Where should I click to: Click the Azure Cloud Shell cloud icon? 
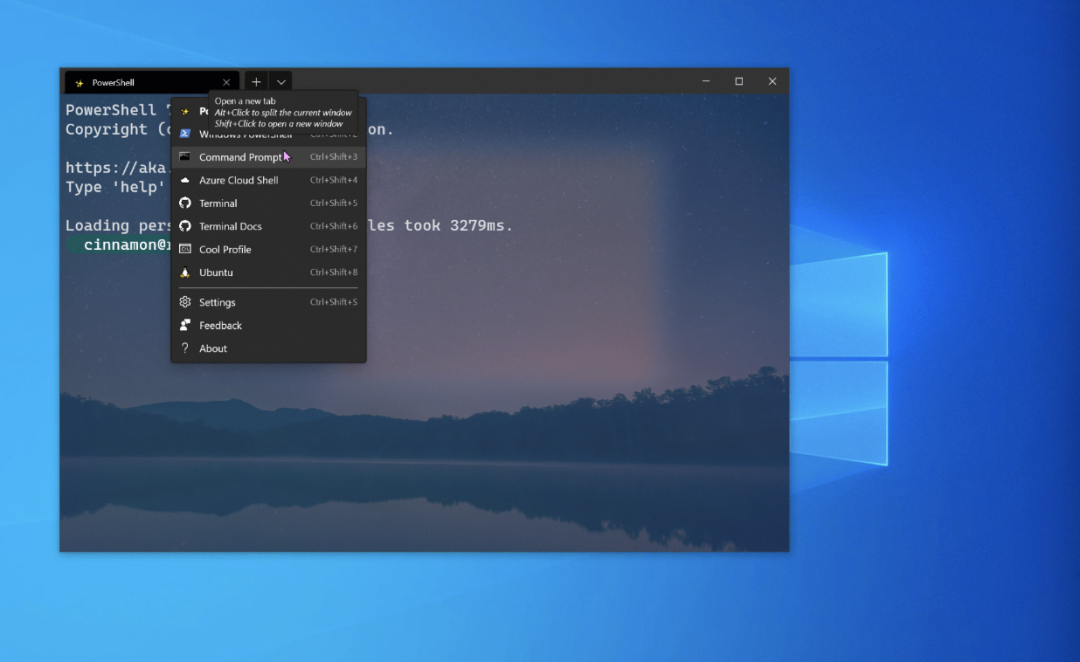(185, 180)
